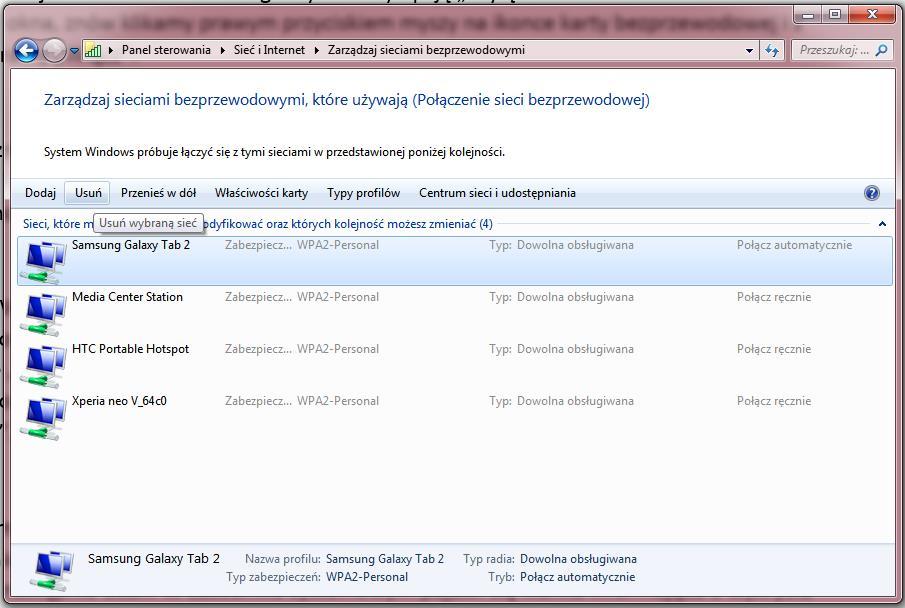This screenshot has height=608, width=905.
Task: Open Właściwości karty
Action: click(261, 193)
